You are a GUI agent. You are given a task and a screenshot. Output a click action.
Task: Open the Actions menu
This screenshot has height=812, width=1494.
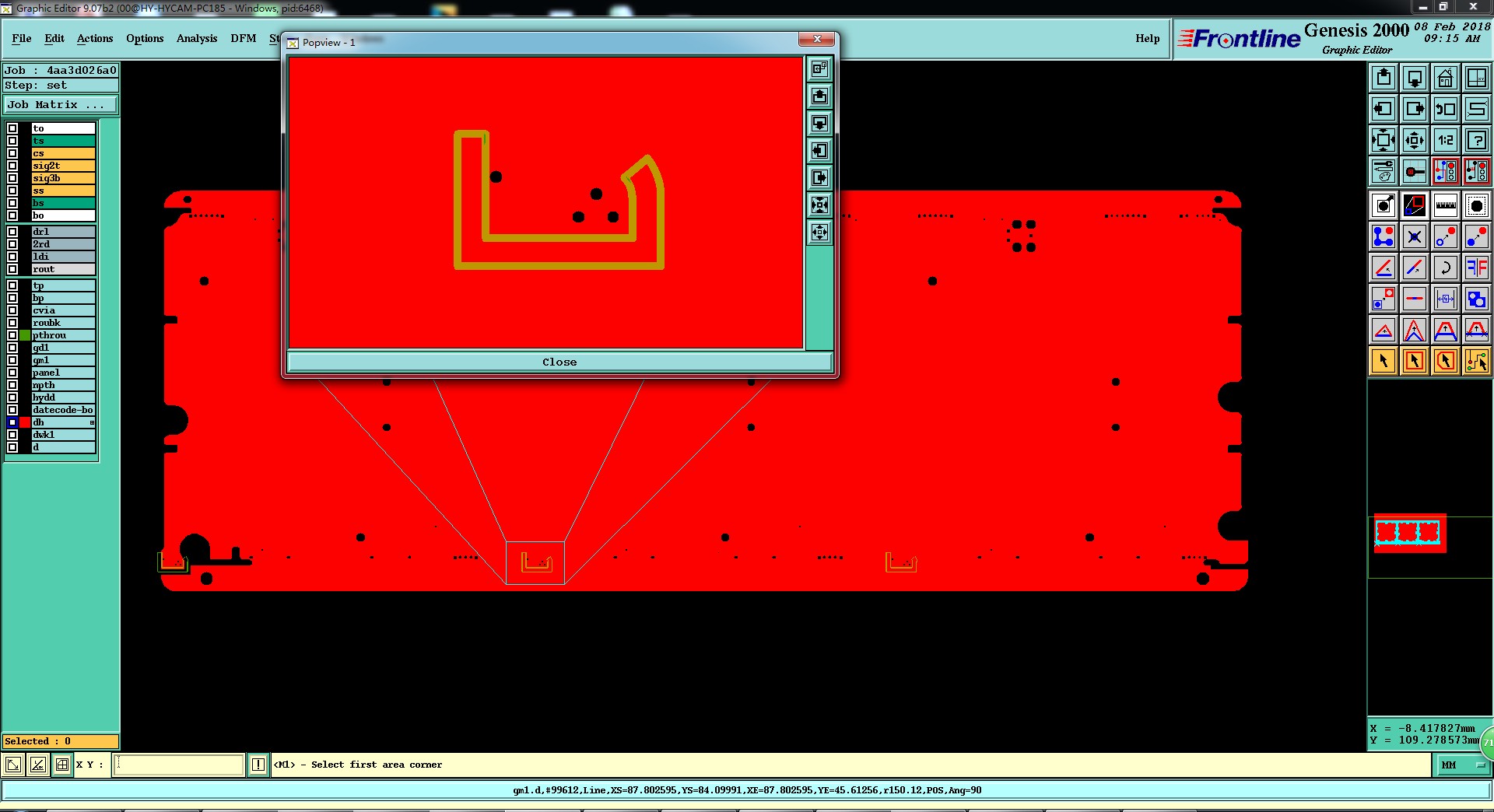[x=95, y=38]
